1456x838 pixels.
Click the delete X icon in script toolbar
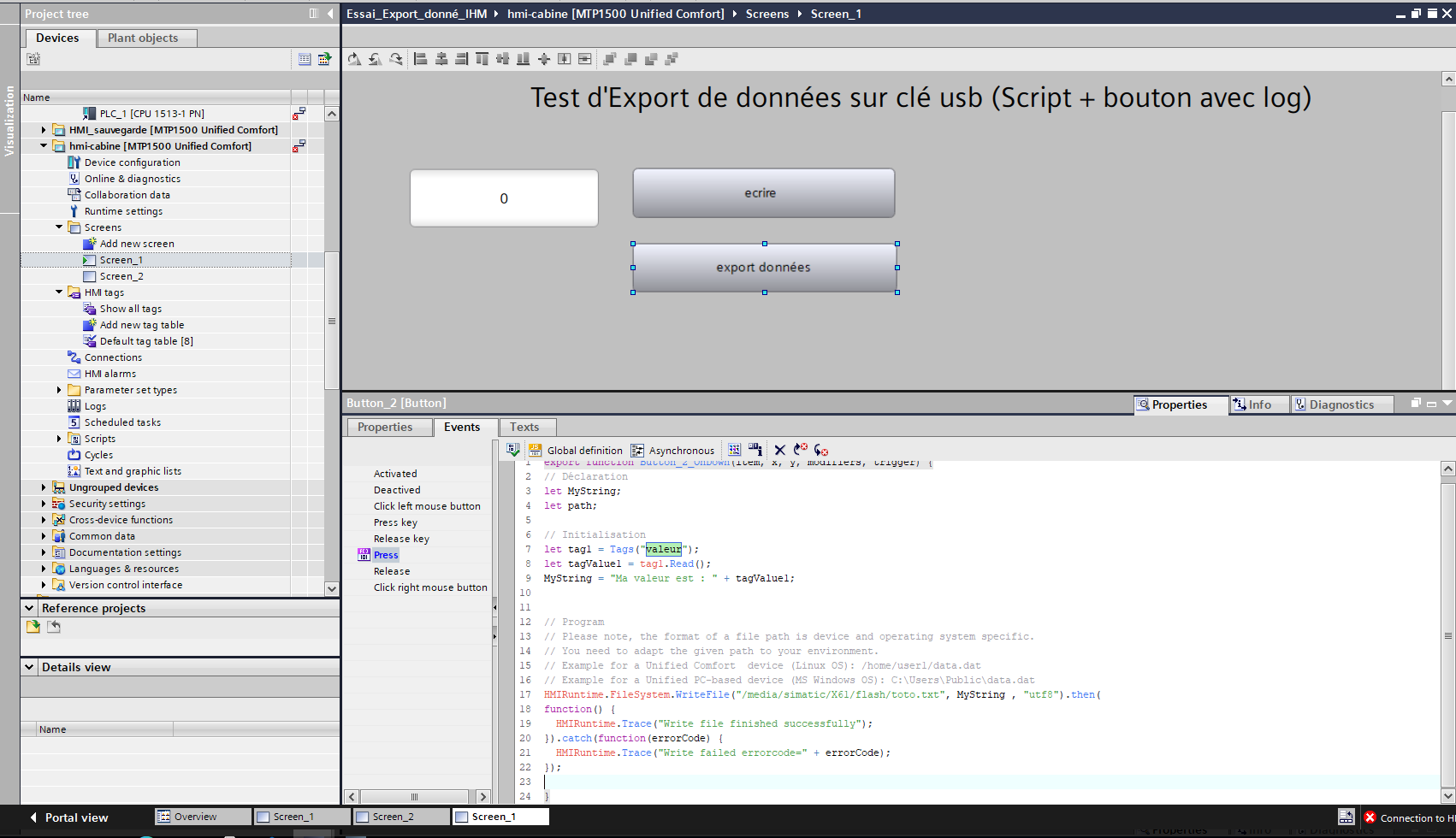click(779, 450)
